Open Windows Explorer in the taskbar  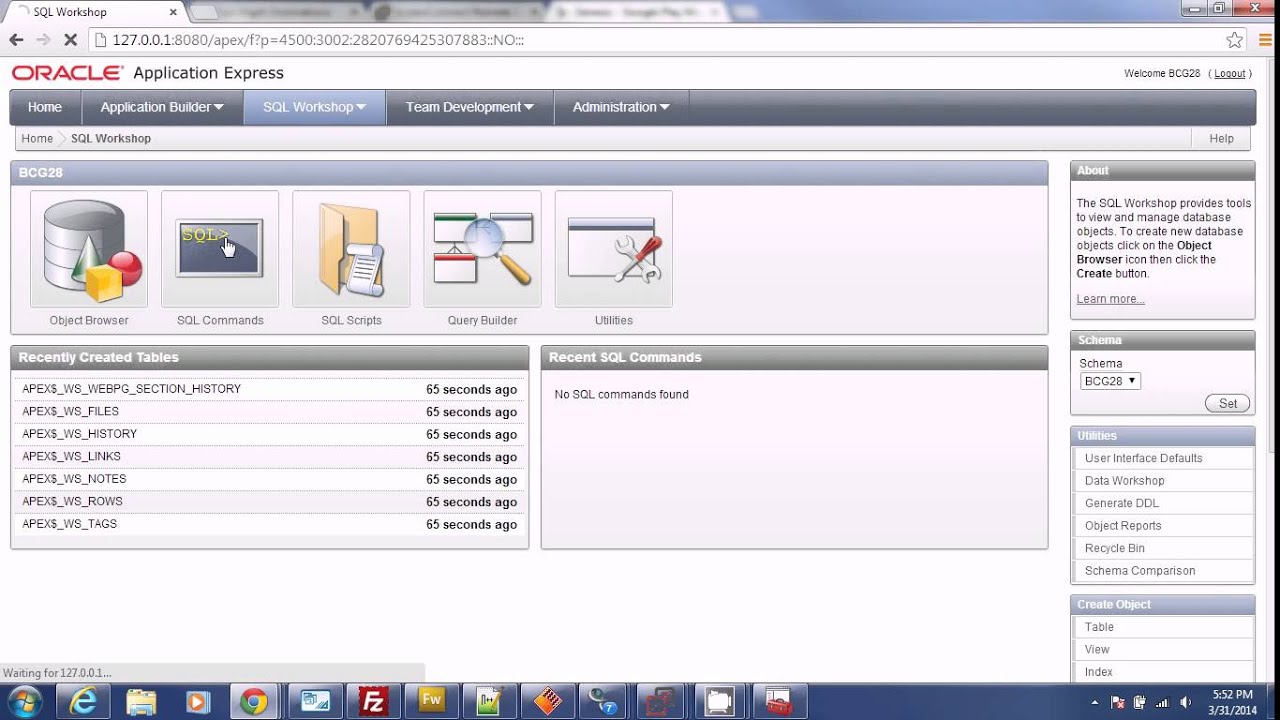pos(141,701)
